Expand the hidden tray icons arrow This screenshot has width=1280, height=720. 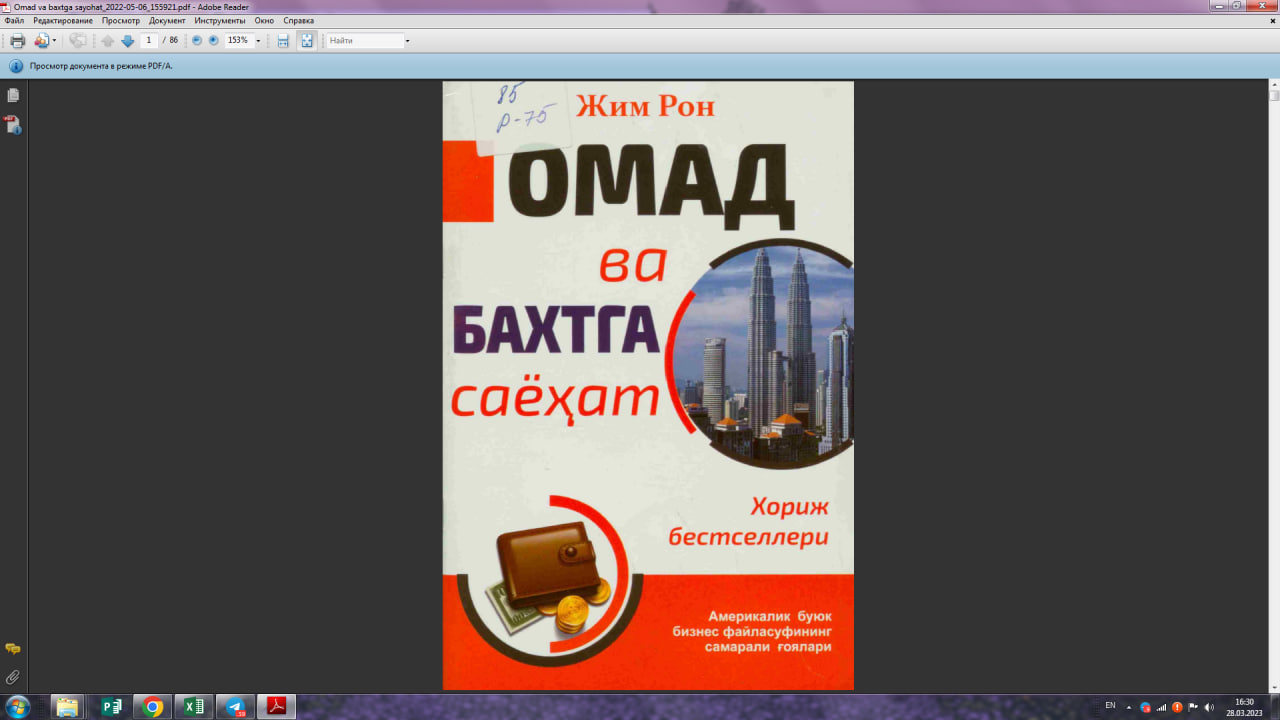pyautogui.click(x=1129, y=707)
